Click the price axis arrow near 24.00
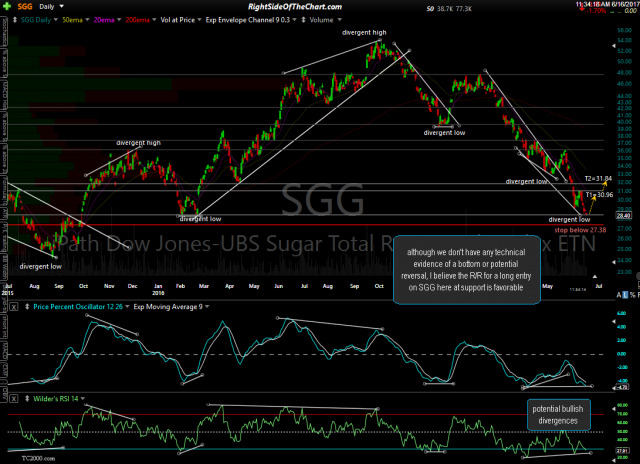This screenshot has width=640, height=464. coord(613,262)
